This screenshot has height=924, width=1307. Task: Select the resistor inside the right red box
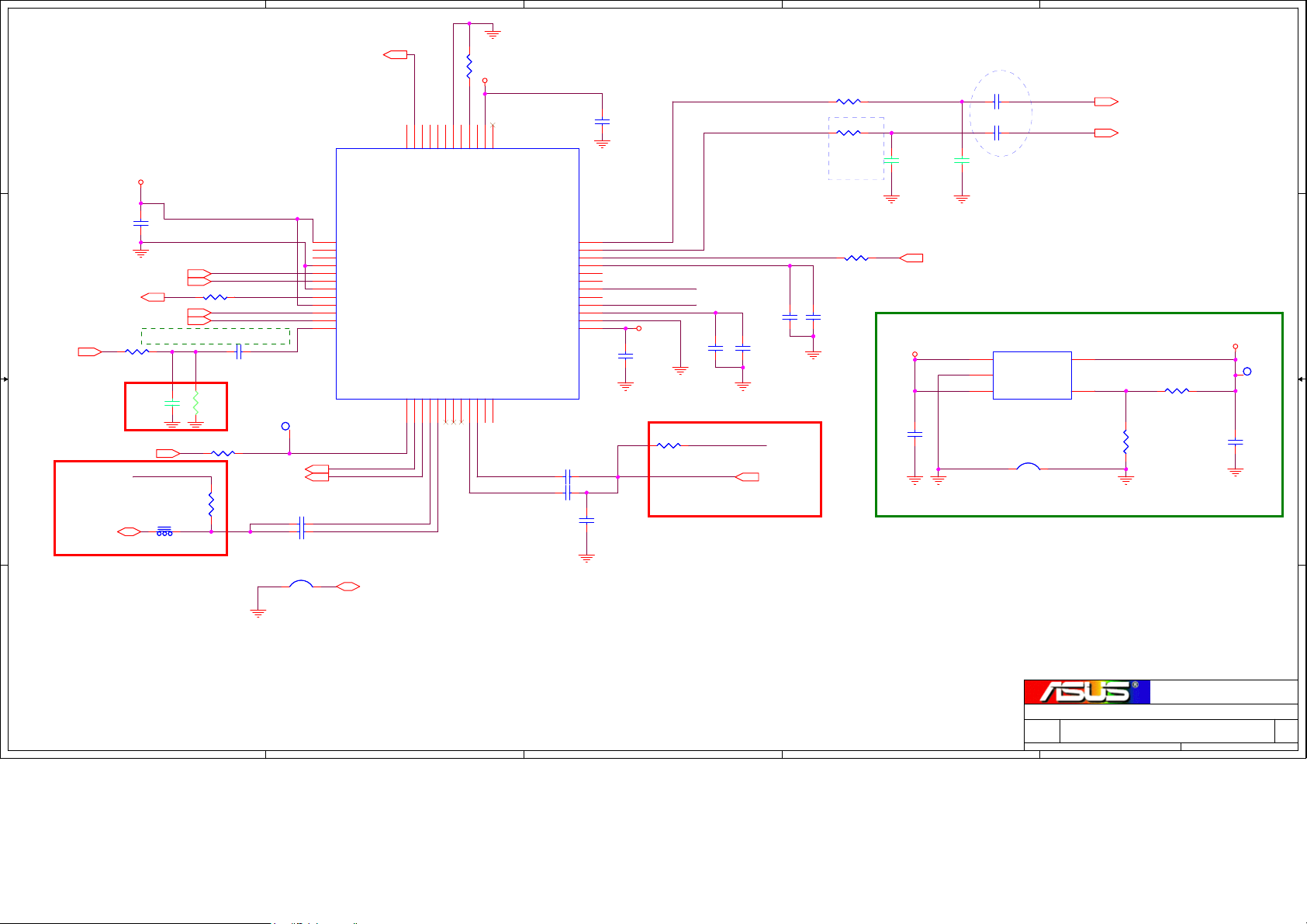tap(668, 445)
